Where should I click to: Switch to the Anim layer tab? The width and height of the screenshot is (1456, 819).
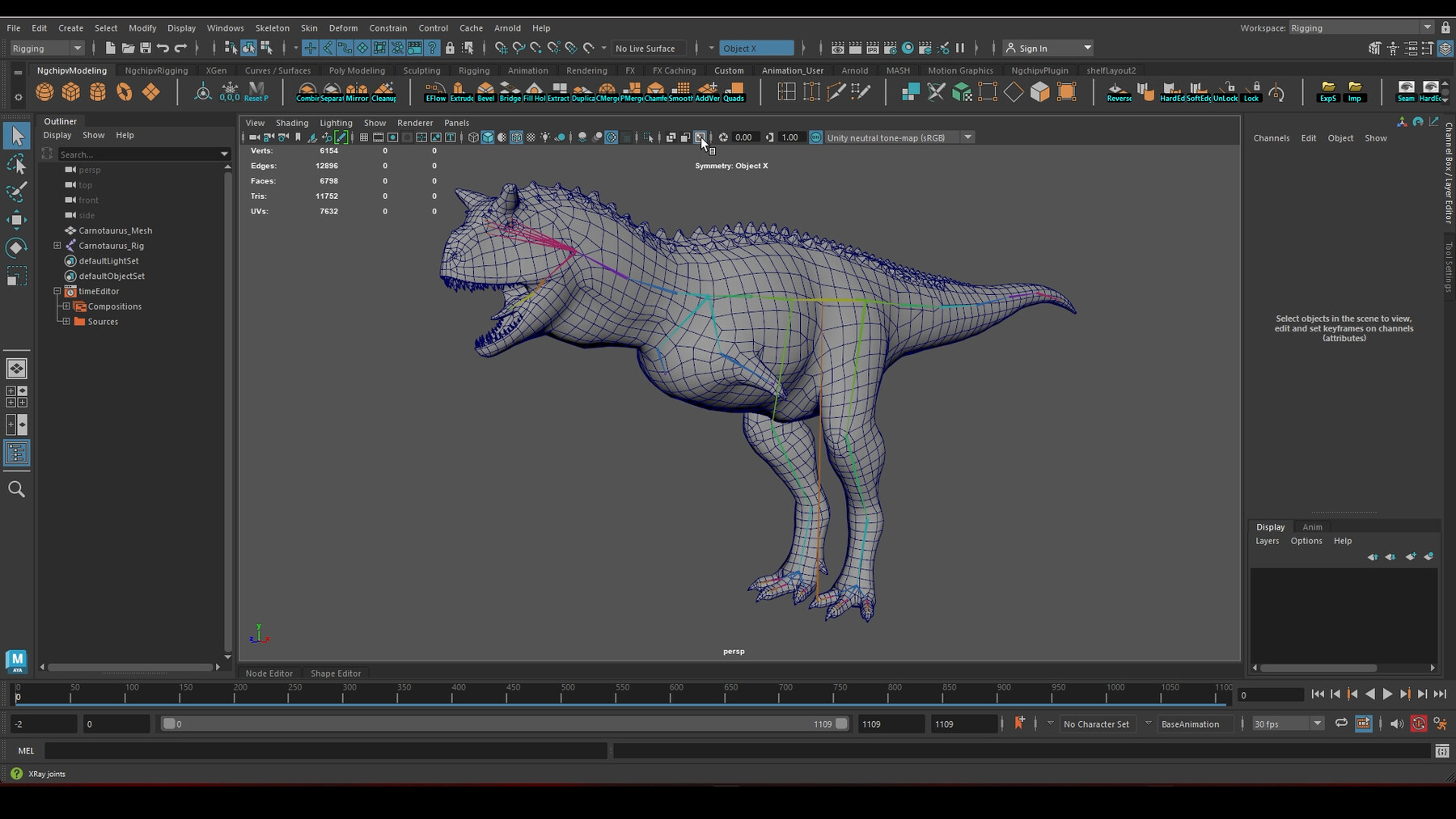[x=1312, y=527]
